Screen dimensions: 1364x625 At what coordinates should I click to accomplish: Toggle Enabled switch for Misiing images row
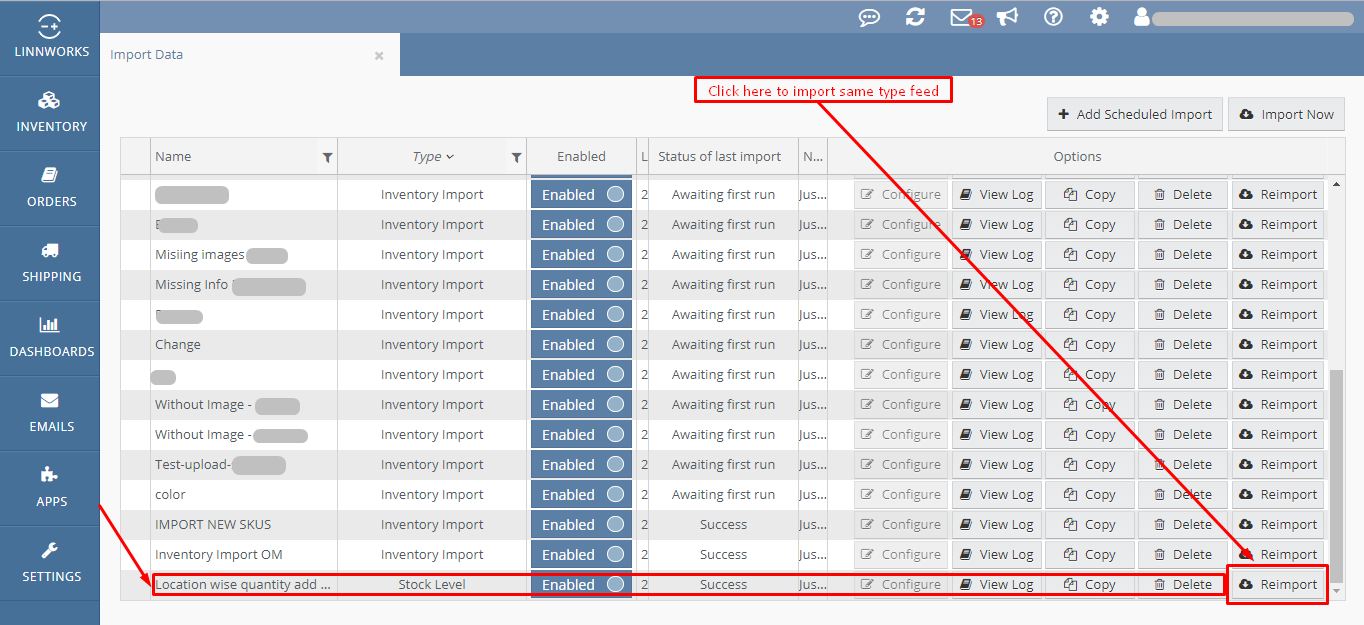581,255
